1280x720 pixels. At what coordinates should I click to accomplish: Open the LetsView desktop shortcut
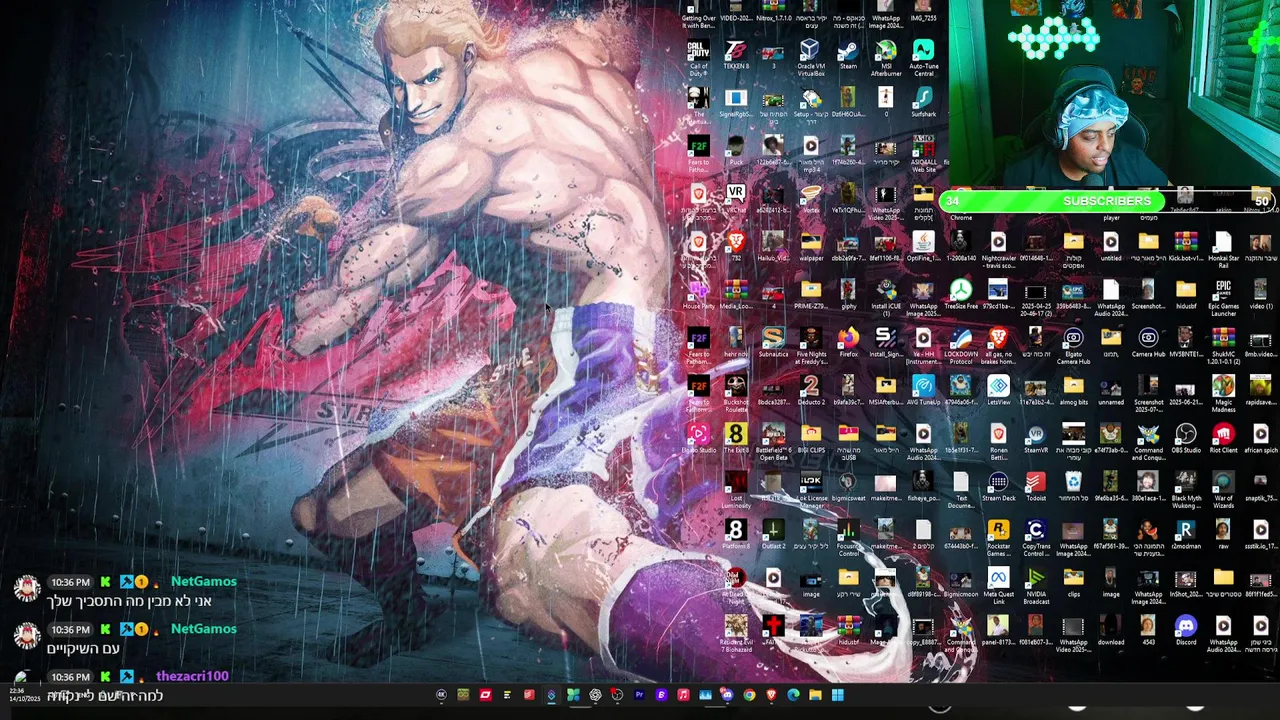[998, 390]
